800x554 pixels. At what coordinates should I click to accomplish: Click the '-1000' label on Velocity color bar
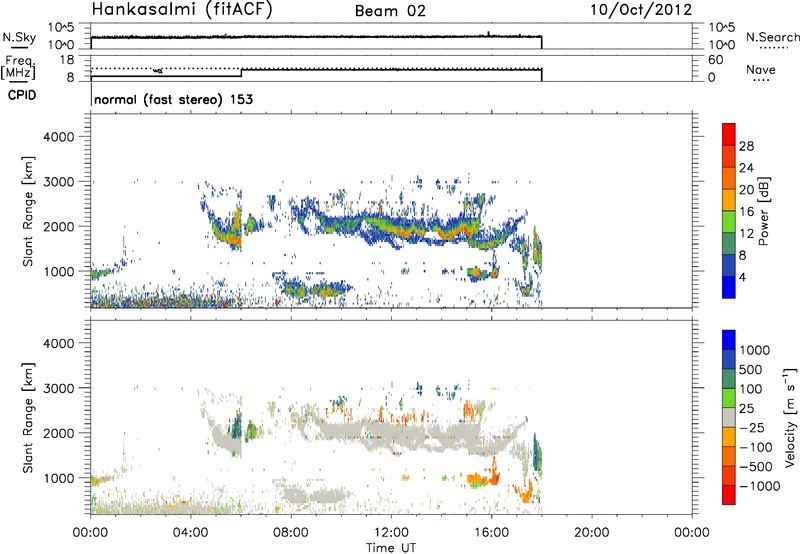tap(759, 486)
